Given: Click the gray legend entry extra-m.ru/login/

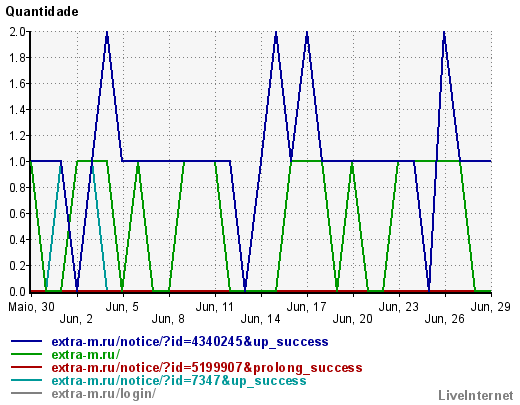Looking at the screenshot, I should 104,394.
